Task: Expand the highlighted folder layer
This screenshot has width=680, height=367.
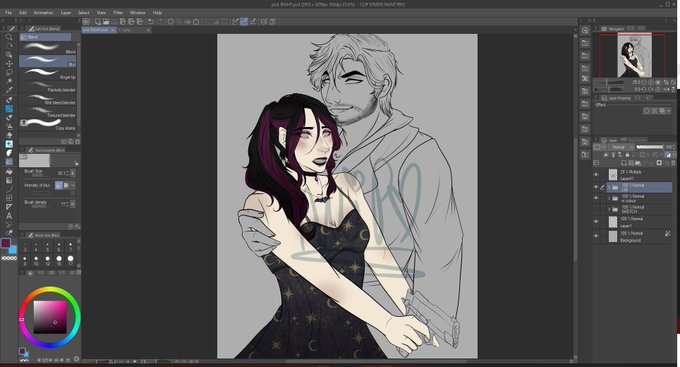Action: (609, 187)
